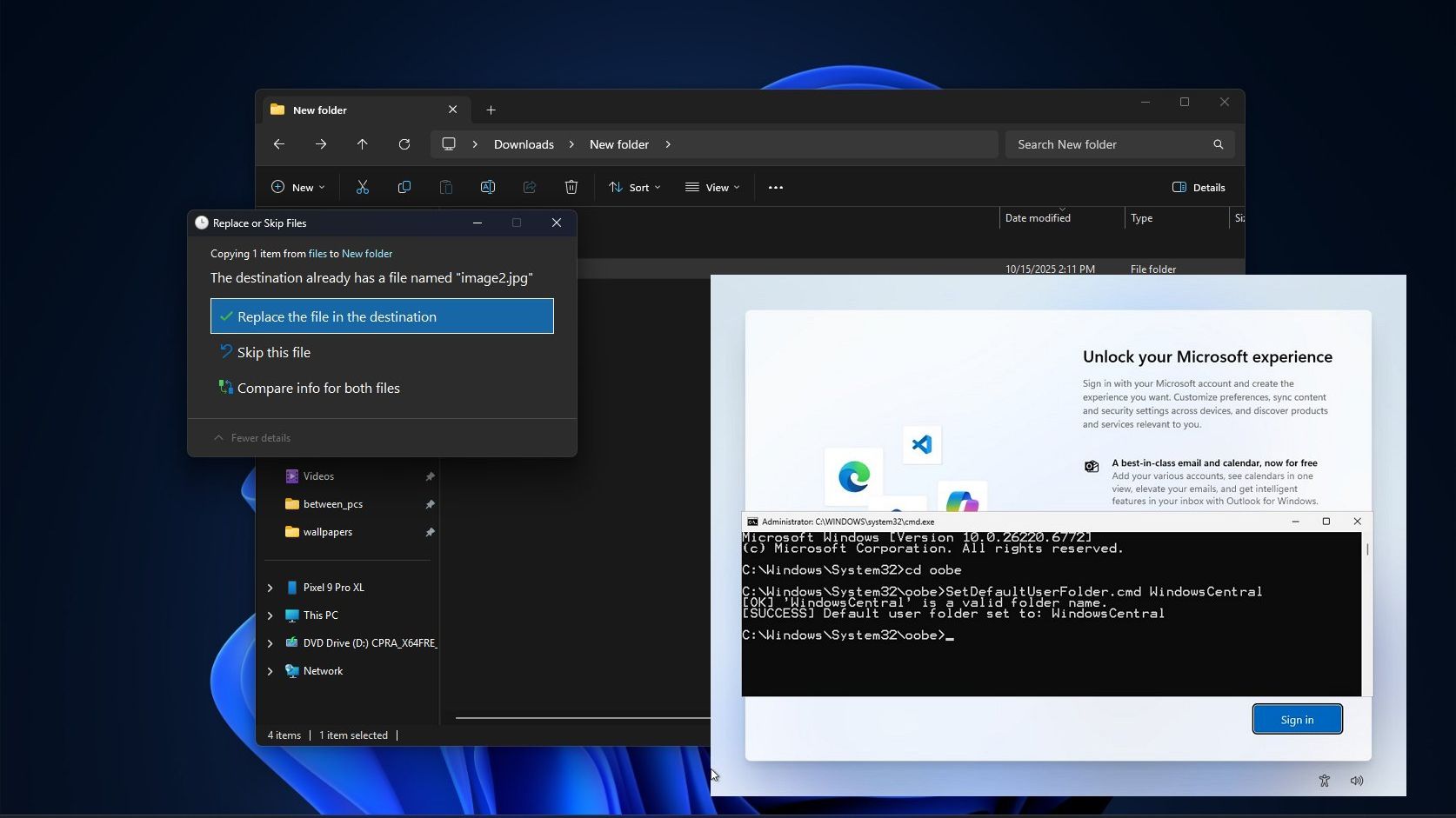Open the View options dropdown

(712, 187)
